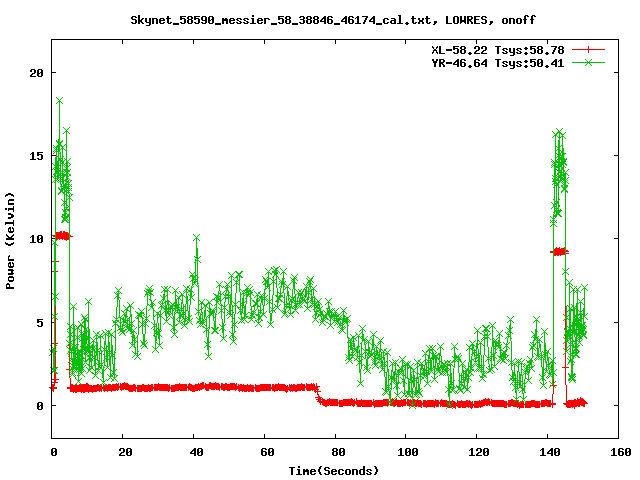This screenshot has height=480, width=640.
Task: Click the plot title Skynet_58590_messier_58 text
Action: click(x=333, y=20)
